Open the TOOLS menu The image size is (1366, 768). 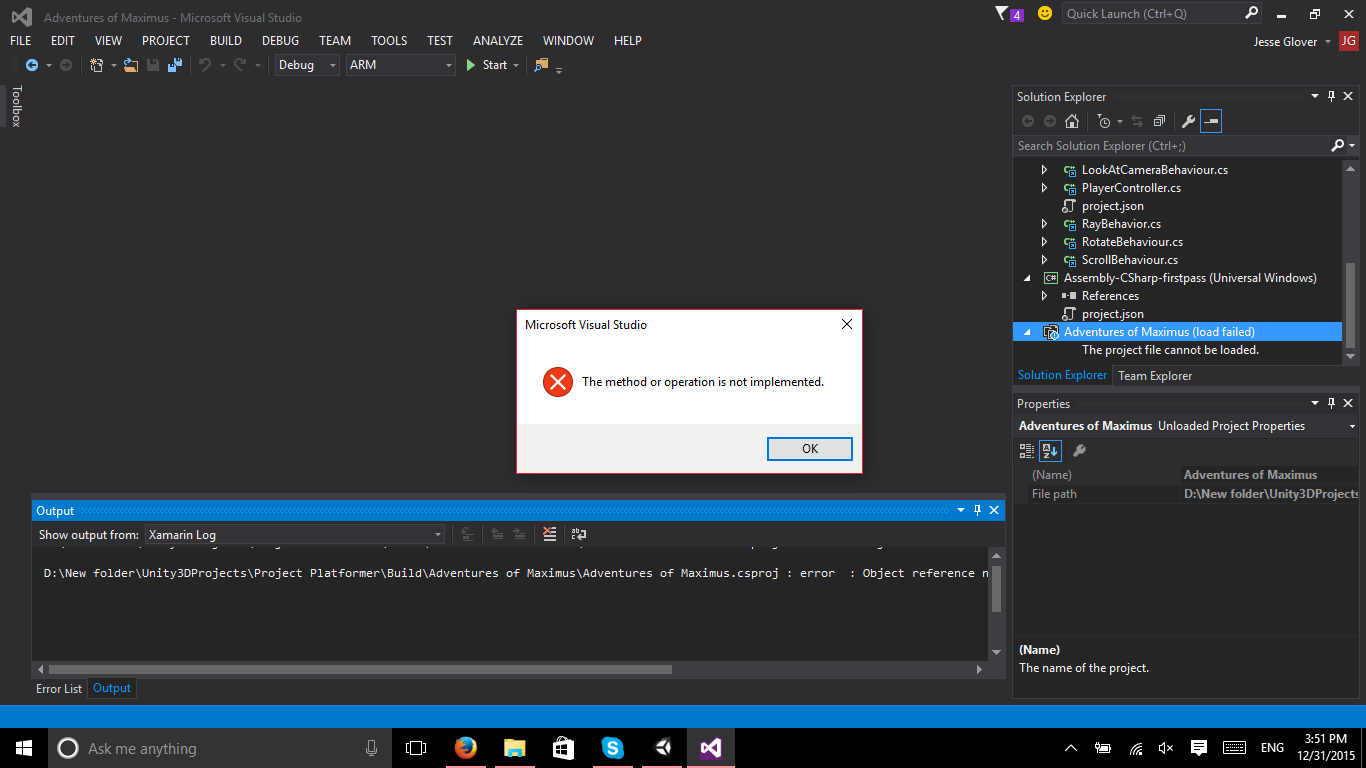click(389, 41)
